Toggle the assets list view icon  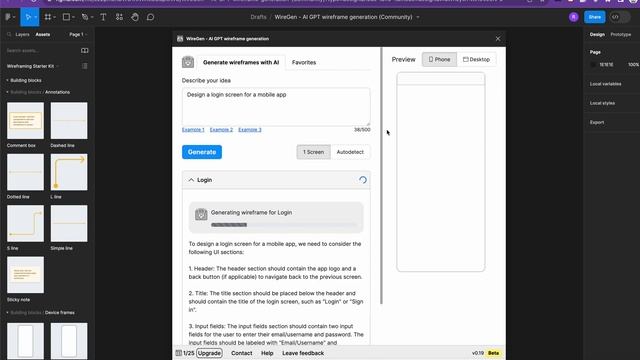click(84, 66)
